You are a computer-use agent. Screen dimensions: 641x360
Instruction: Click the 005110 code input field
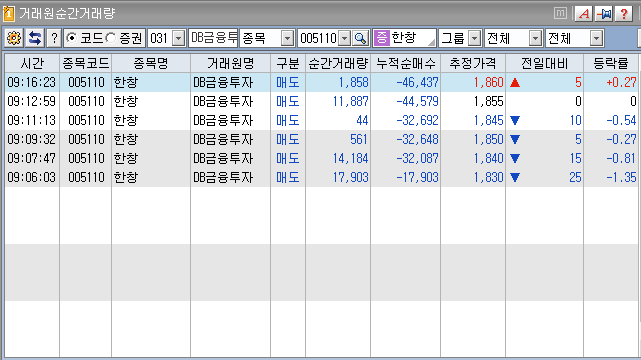pos(318,38)
